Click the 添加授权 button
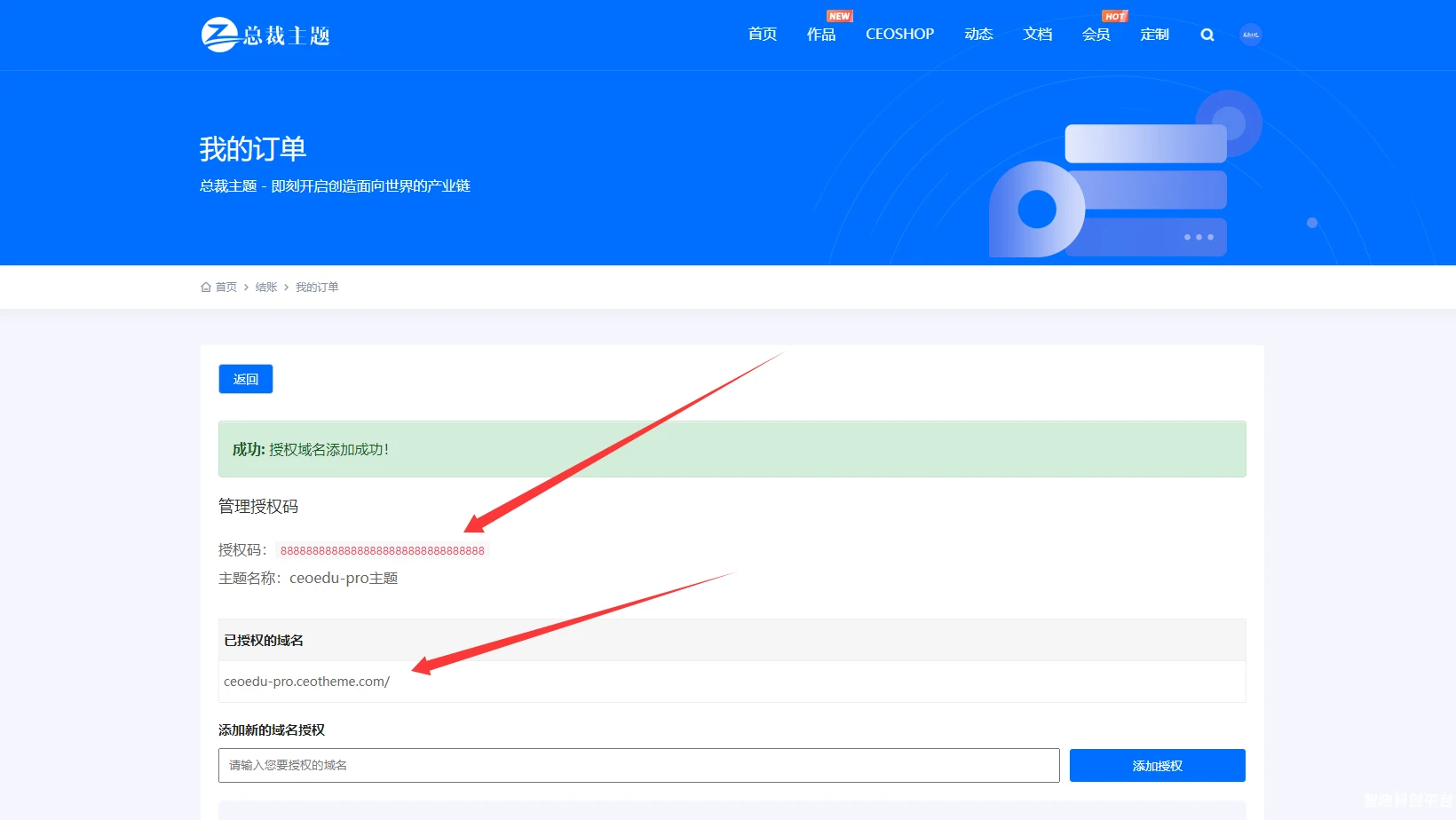 (1157, 766)
